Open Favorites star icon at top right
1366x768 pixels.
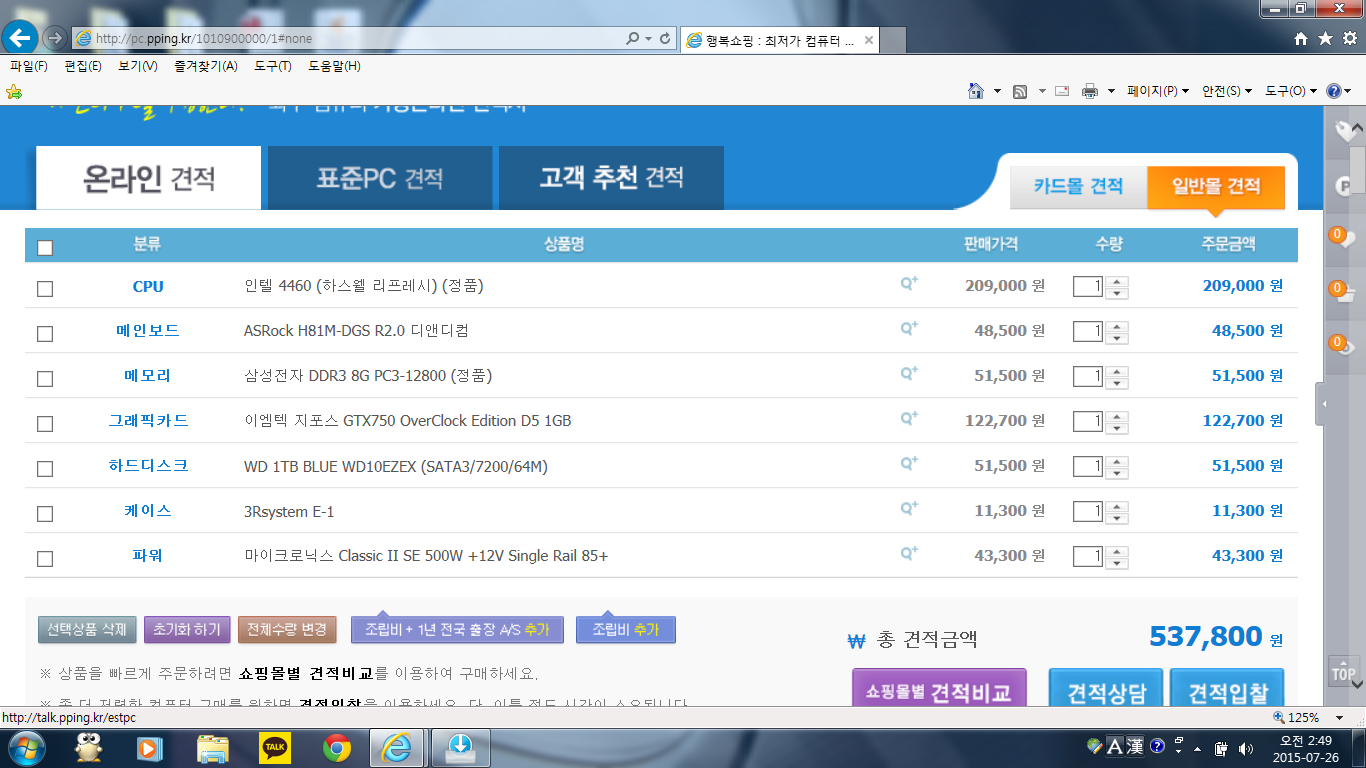tap(1325, 38)
